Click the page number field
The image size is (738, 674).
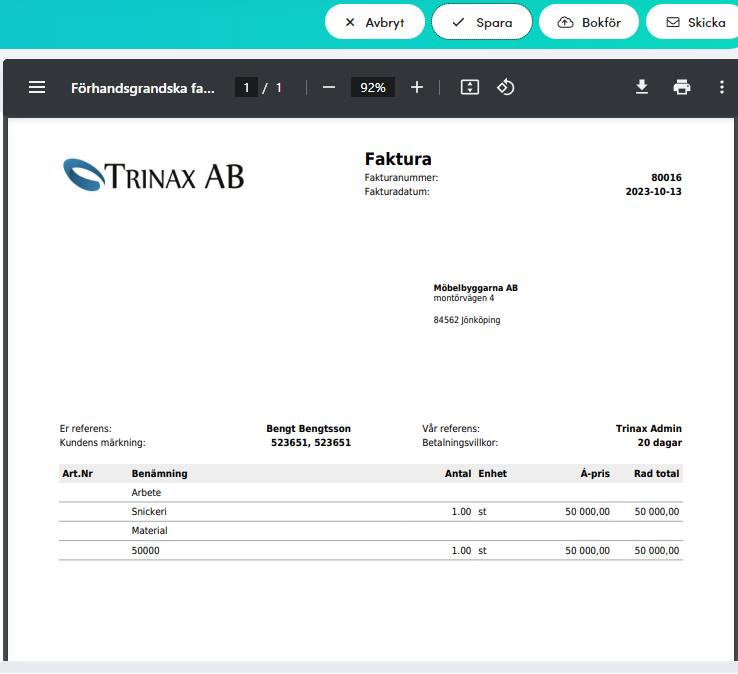click(246, 88)
